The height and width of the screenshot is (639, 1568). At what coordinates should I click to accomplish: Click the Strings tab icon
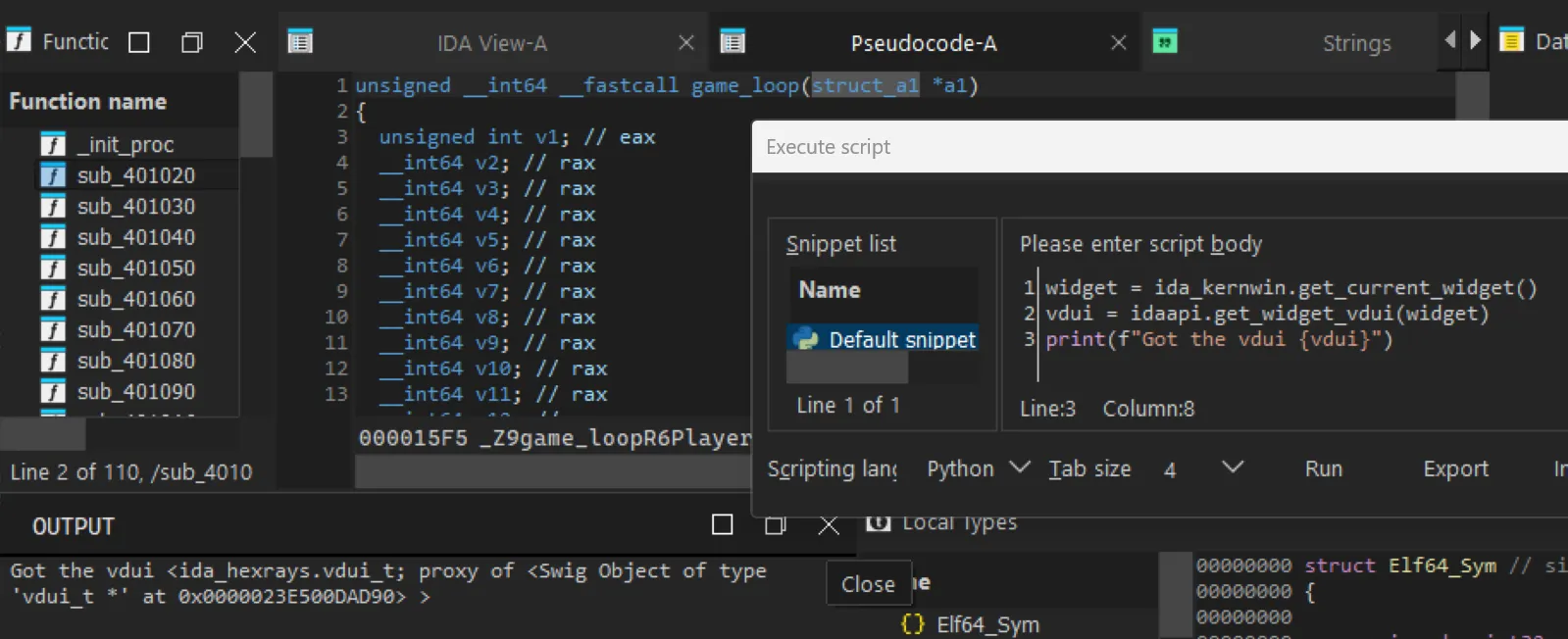click(x=1165, y=41)
